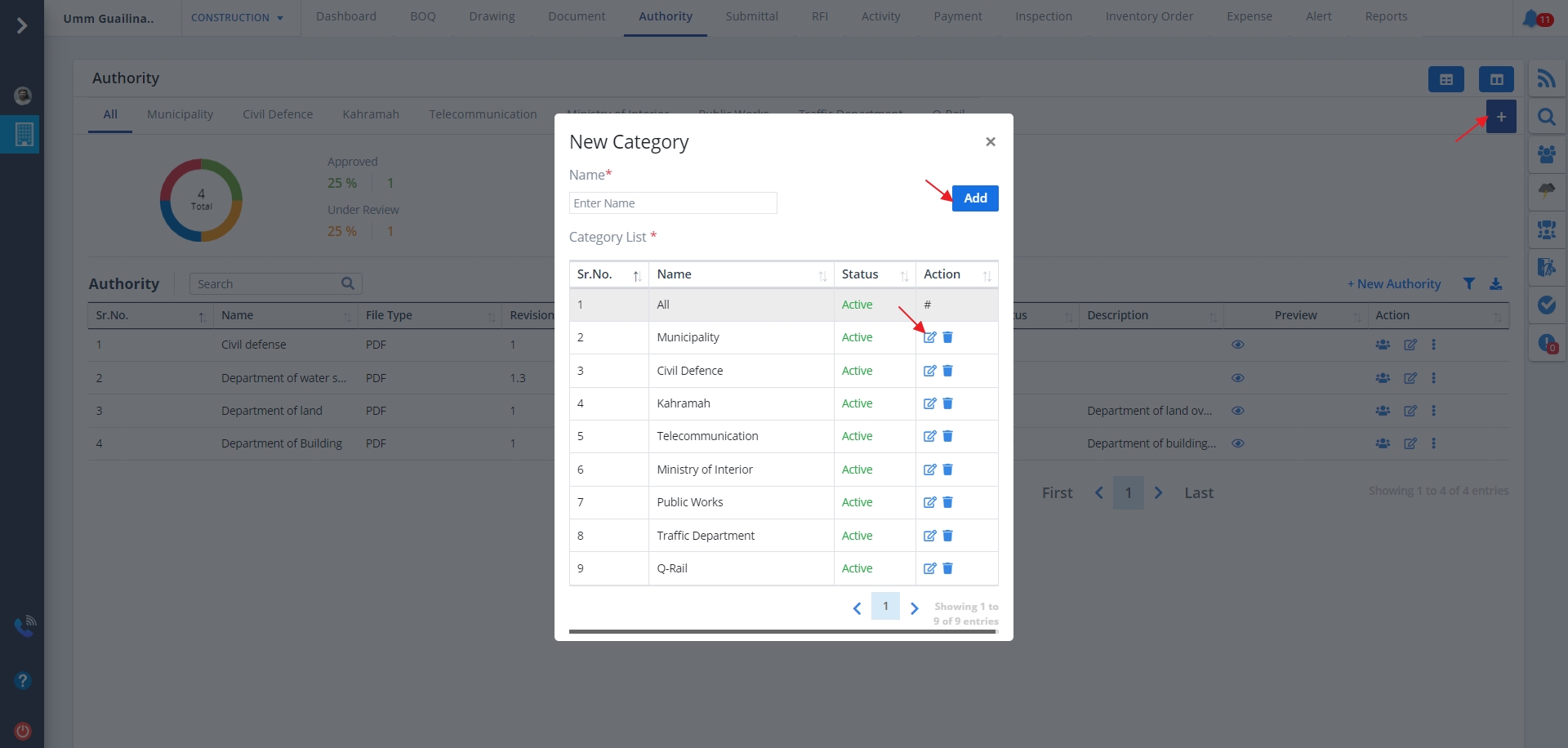
Task: Click the RSS feed icon in right sidebar
Action: coord(1546,78)
